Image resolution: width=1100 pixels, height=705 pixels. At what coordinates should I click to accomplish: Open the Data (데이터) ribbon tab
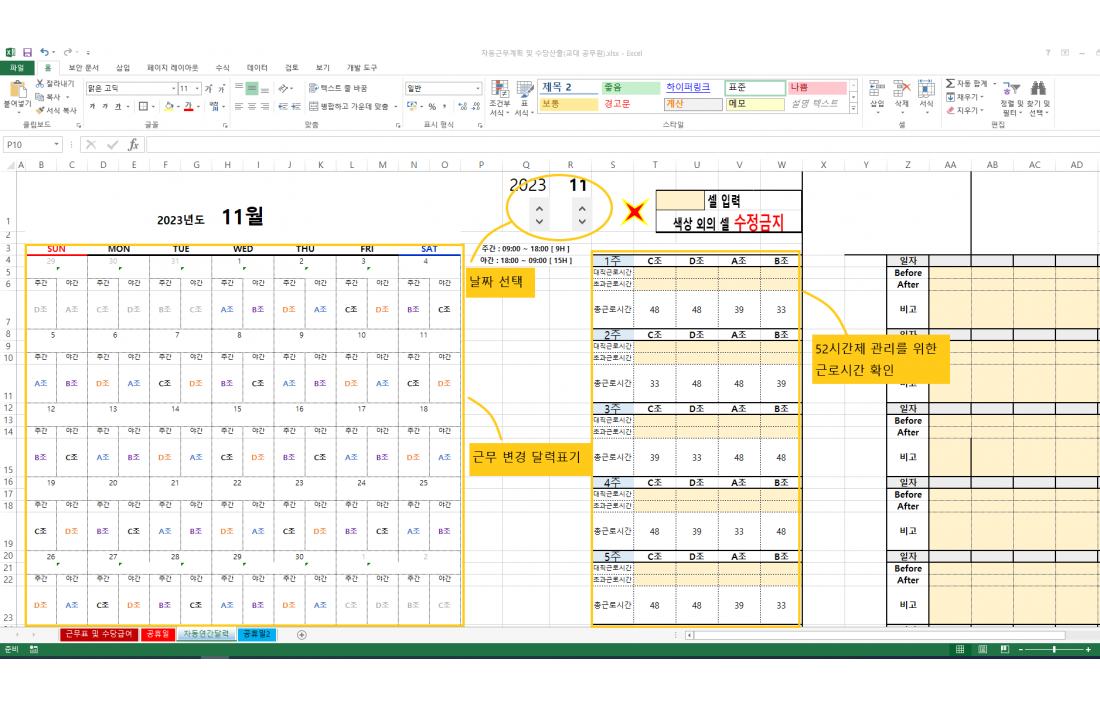tap(257, 67)
